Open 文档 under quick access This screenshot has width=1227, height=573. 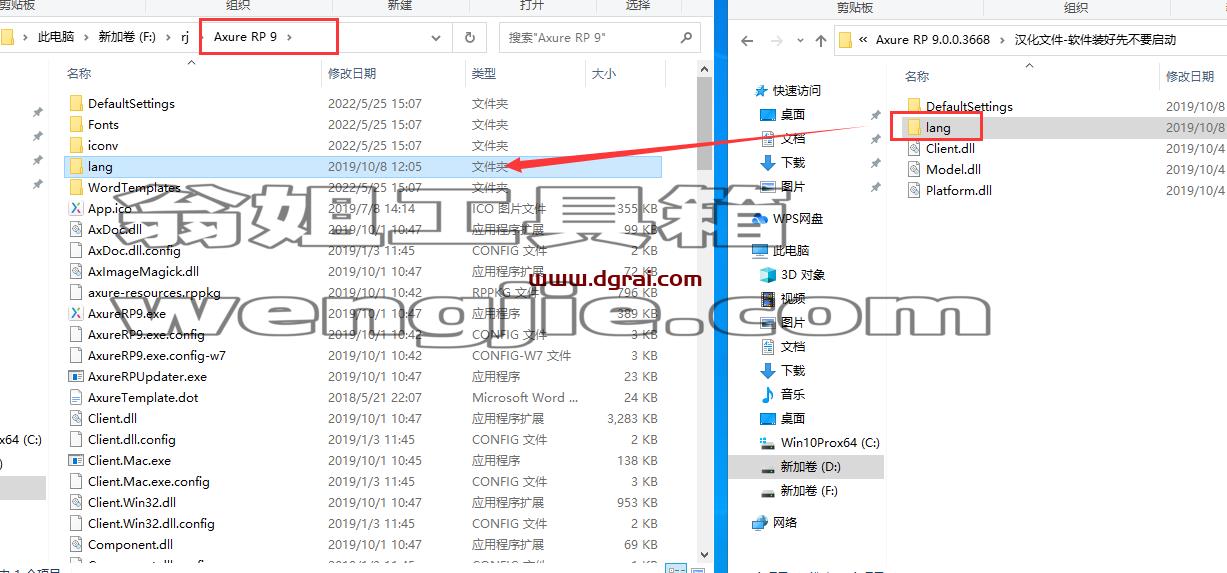(793, 138)
